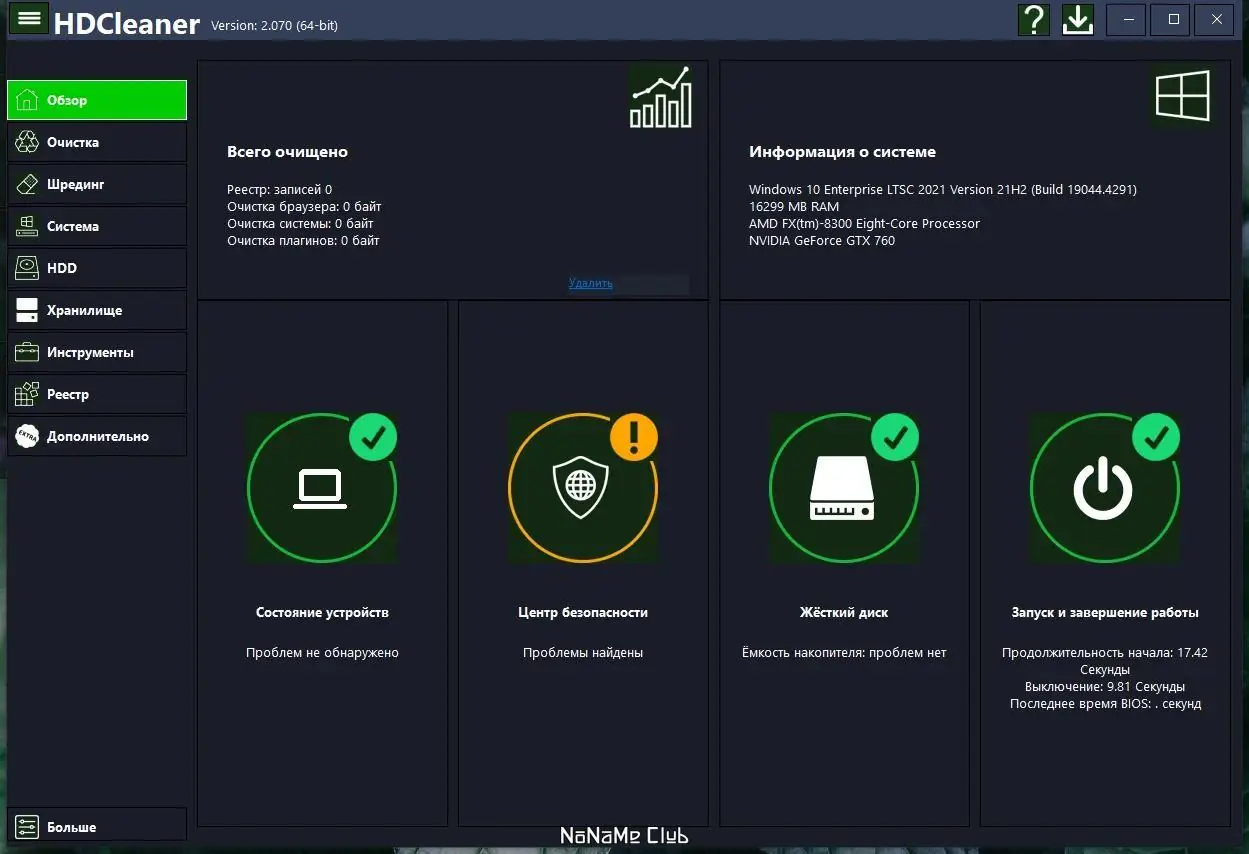Click the Информация о системе heading
Screen dimensions: 1249x854
click(842, 152)
